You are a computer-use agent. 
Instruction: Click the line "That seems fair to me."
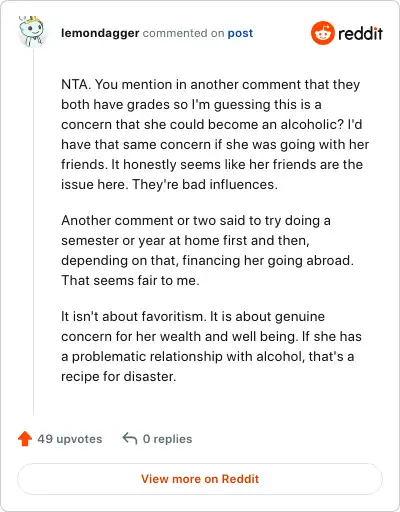click(x=130, y=280)
